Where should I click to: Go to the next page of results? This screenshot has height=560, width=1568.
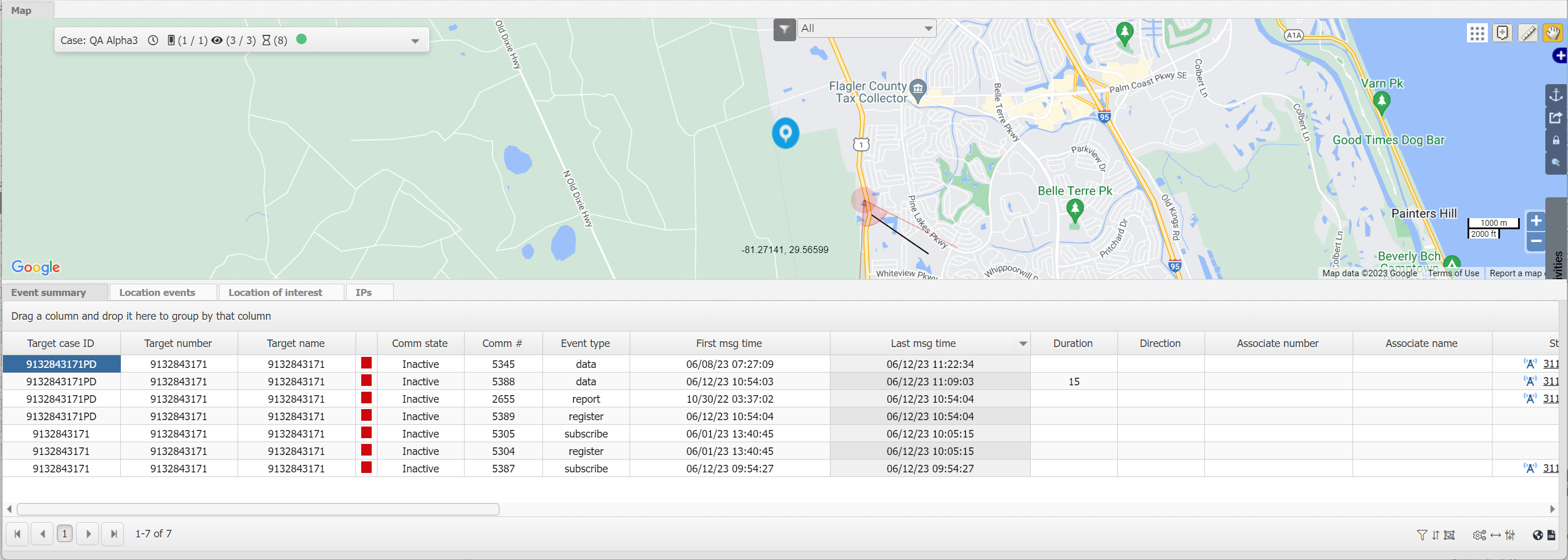pyautogui.click(x=88, y=534)
